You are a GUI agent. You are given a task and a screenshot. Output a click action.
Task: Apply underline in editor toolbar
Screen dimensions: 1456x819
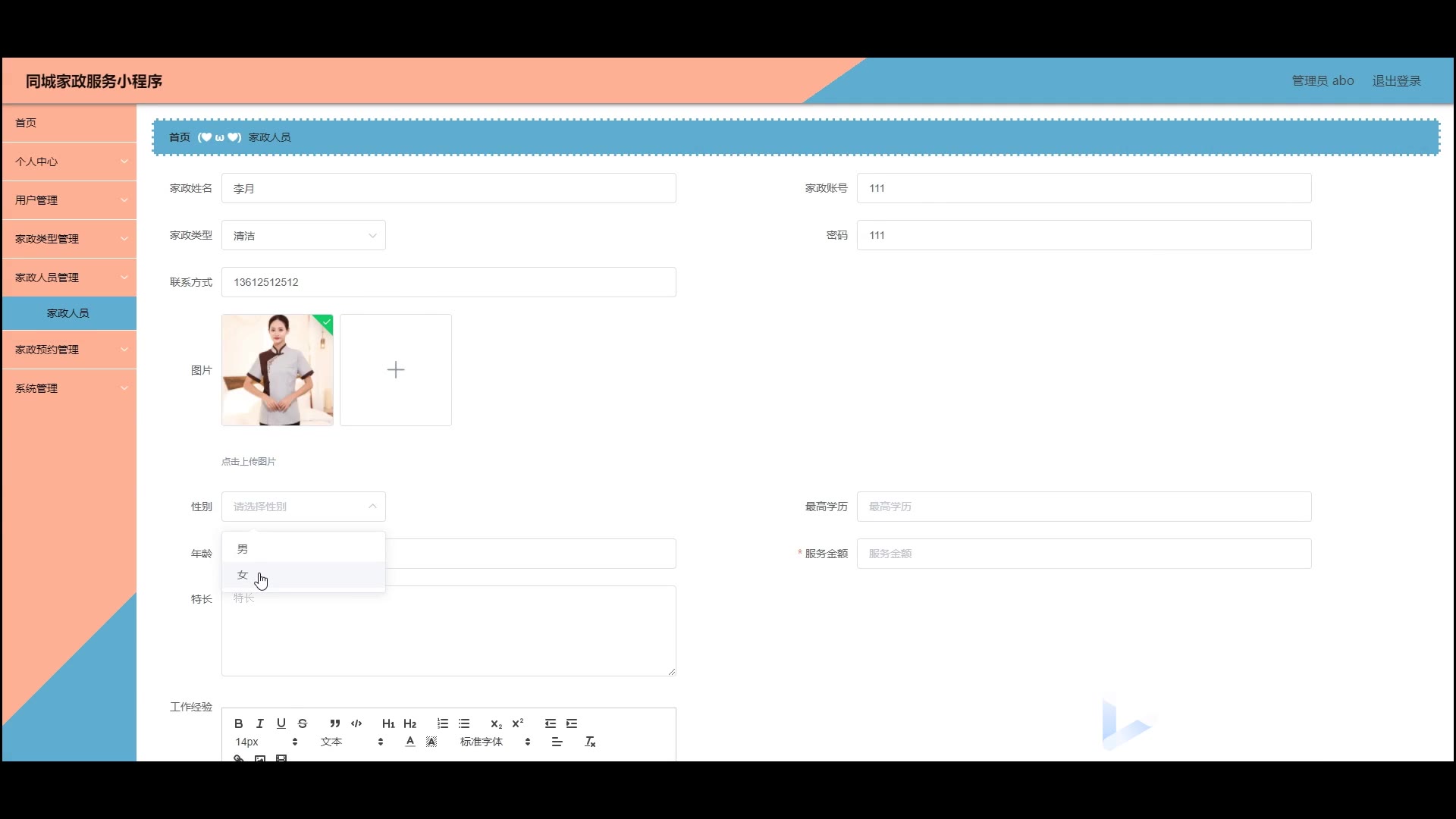[281, 723]
